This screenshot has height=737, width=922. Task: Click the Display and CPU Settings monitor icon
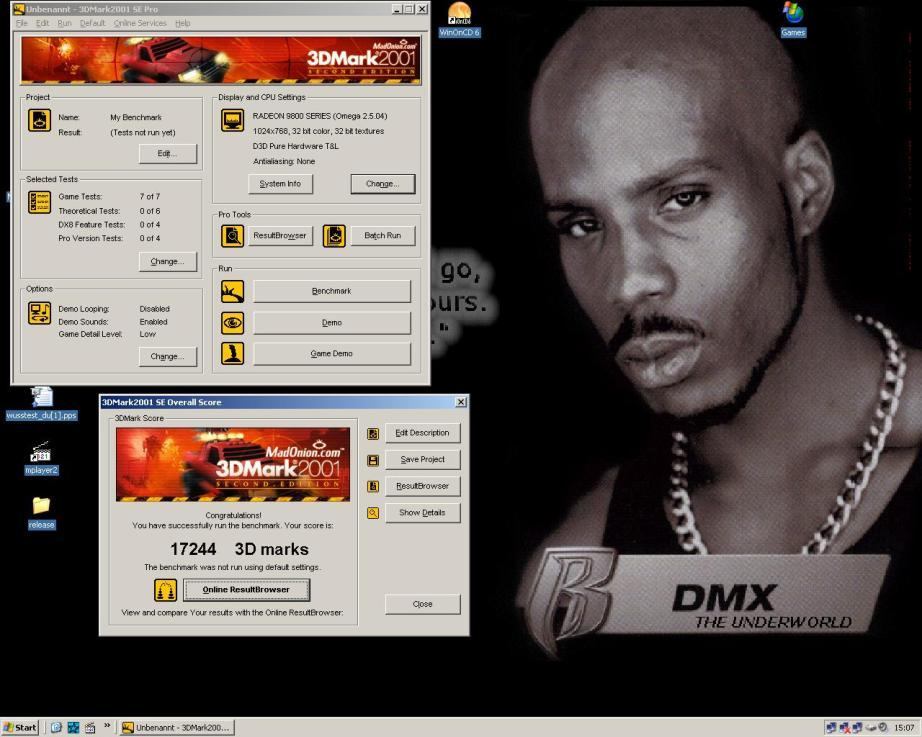[232, 121]
